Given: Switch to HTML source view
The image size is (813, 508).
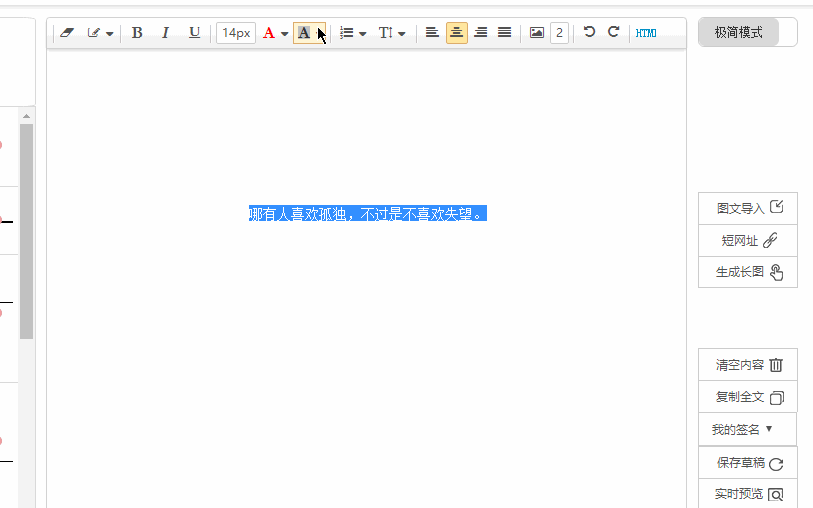Looking at the screenshot, I should [x=646, y=33].
